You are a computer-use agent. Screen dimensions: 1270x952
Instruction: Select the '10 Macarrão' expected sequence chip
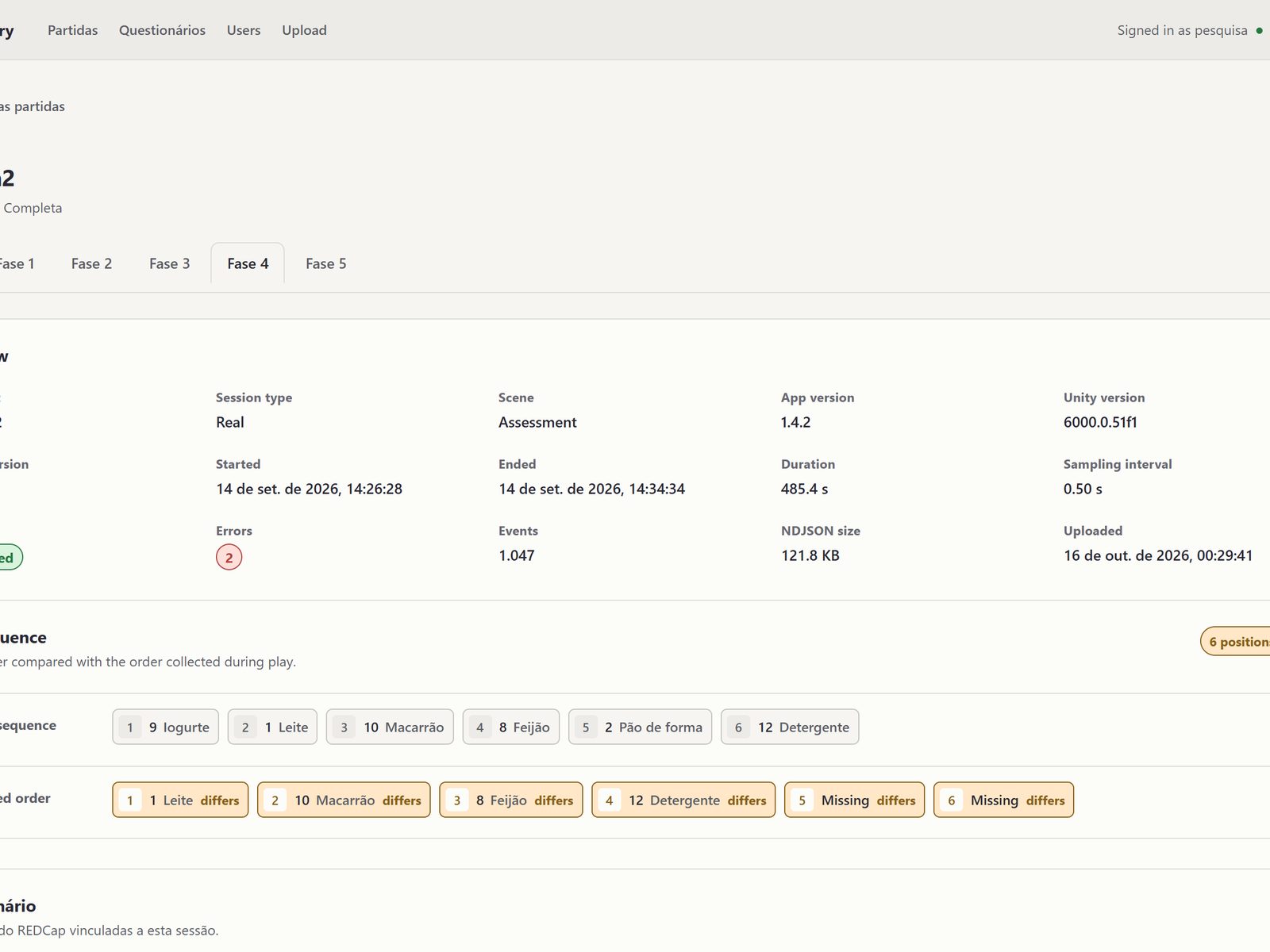390,727
